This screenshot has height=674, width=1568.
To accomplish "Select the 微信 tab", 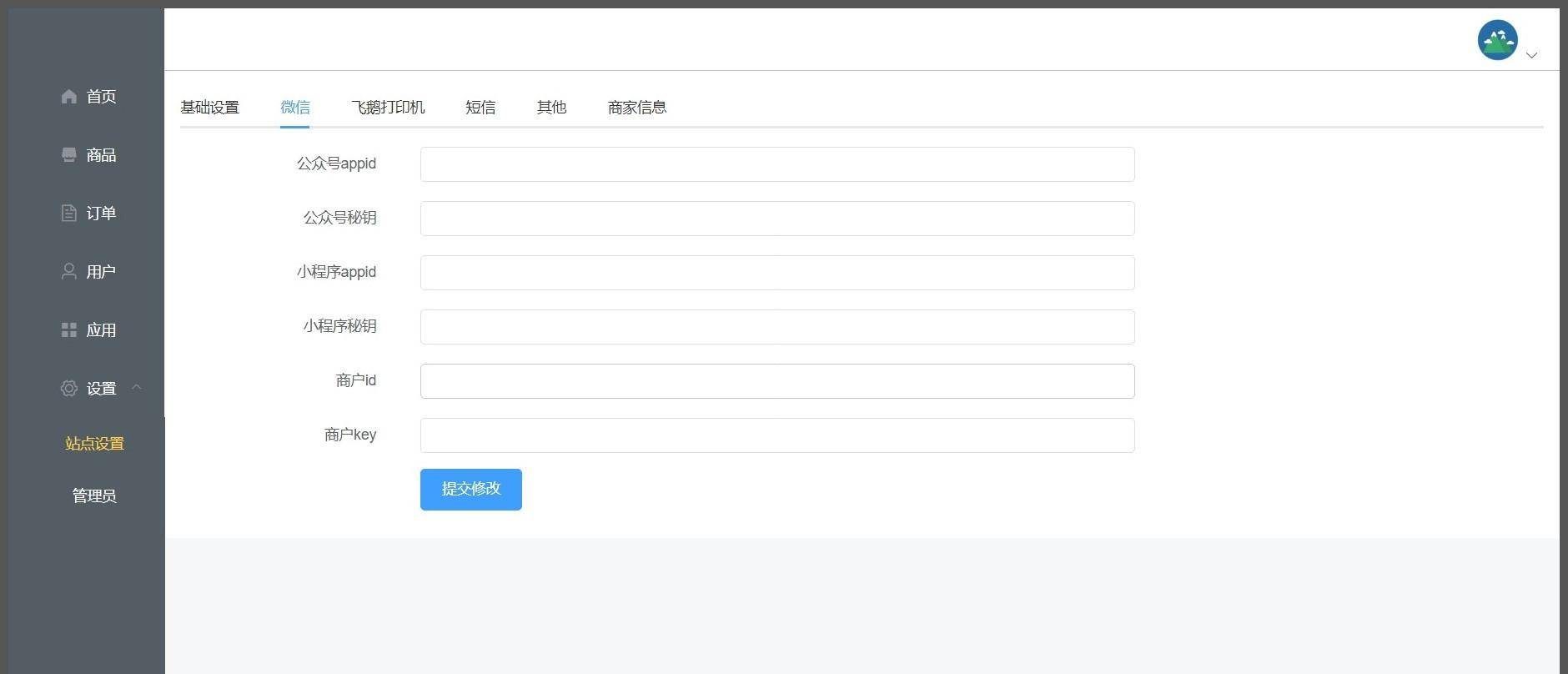I will 295,108.
